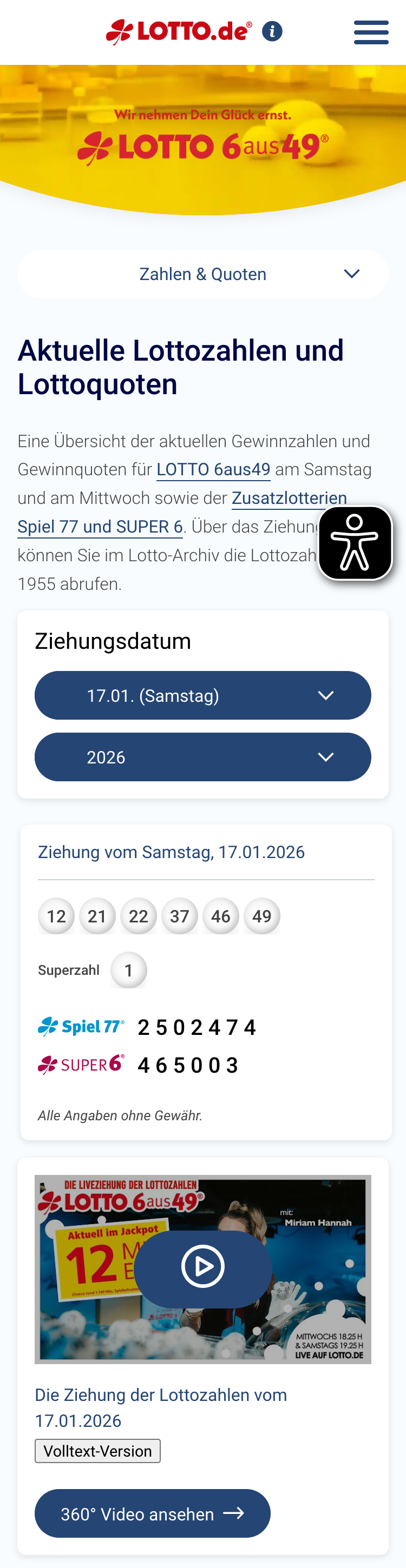Follow the Zusatzlotterien Spiel 77 und SUPER 6 link
The image size is (406, 1568).
pos(289,498)
